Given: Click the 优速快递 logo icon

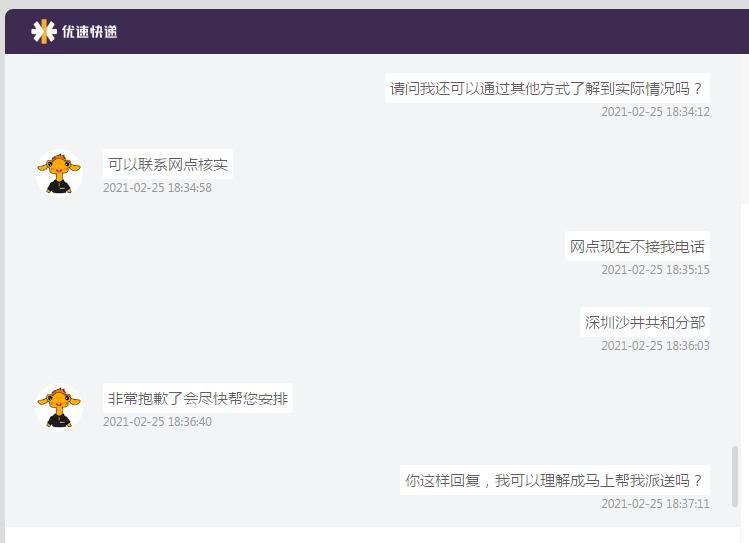Looking at the screenshot, I should coord(44,32).
